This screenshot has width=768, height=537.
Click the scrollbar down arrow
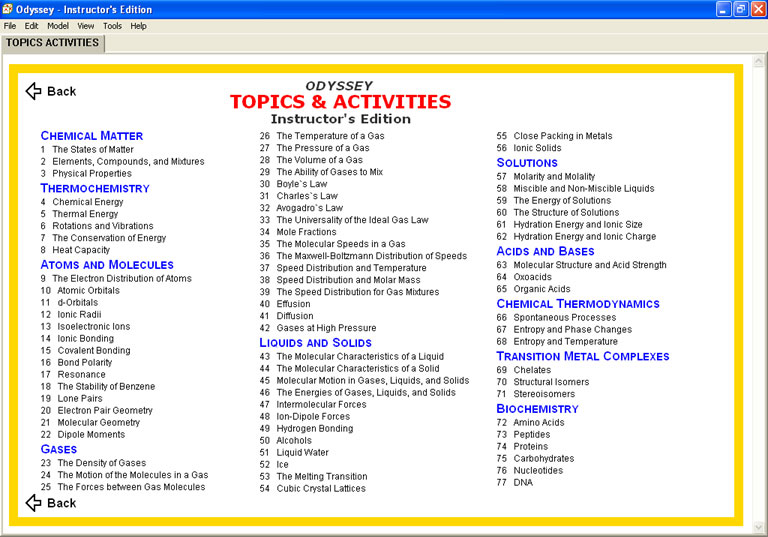tap(759, 527)
